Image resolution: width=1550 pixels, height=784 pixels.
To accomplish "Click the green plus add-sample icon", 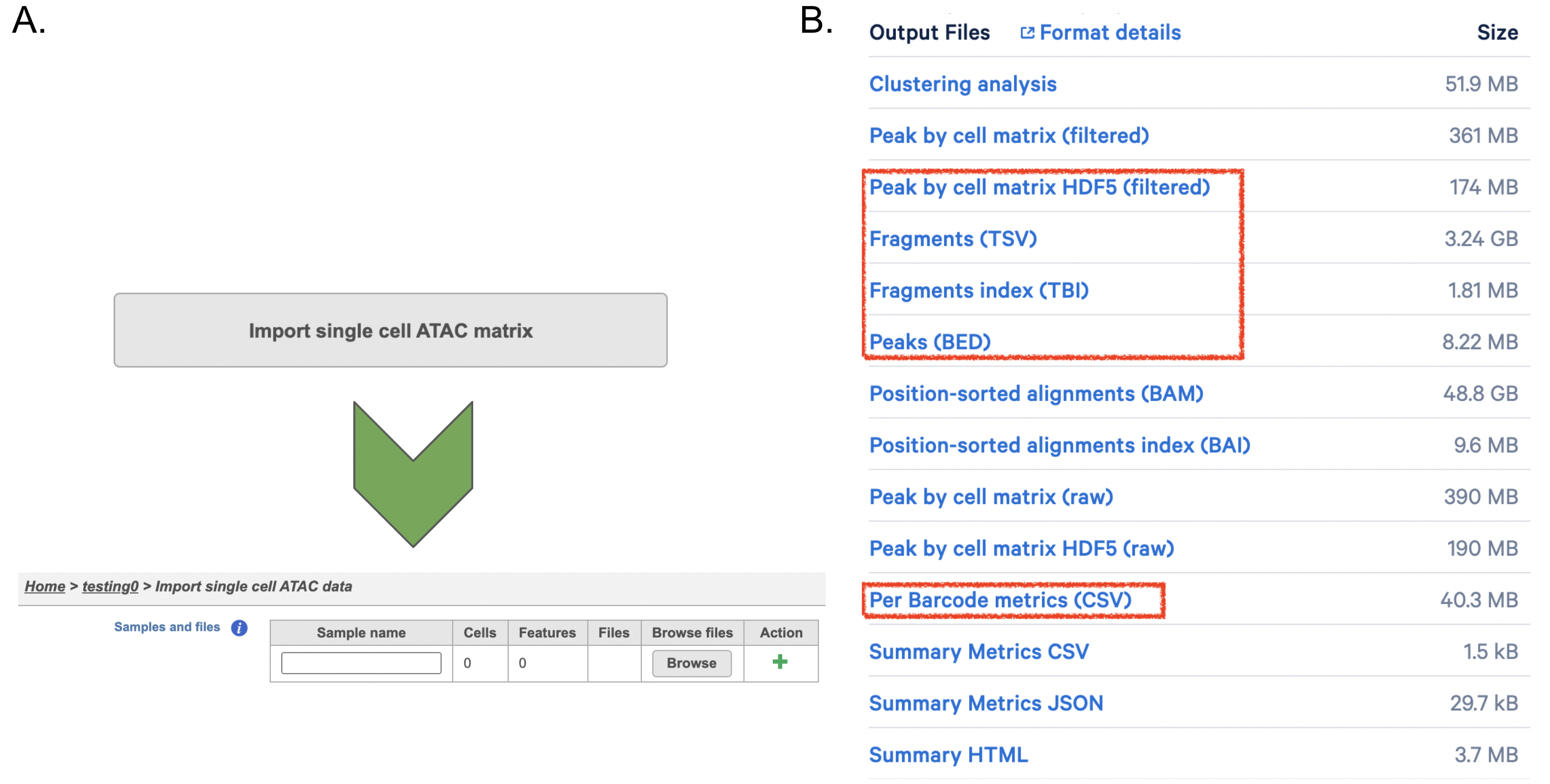I will coord(780,662).
